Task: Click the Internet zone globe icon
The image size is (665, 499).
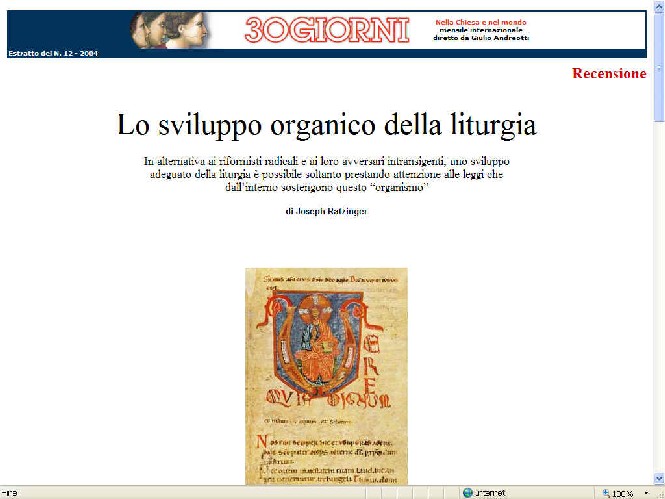Action: 467,493
